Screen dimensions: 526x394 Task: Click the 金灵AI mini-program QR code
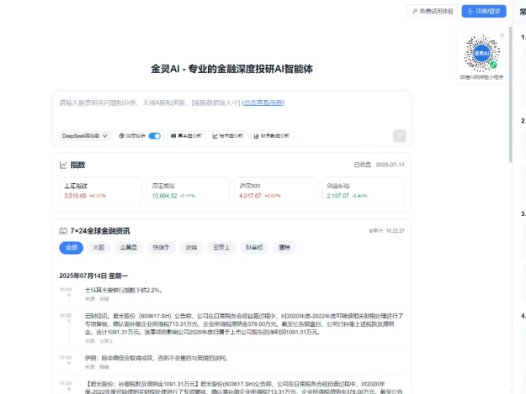click(x=482, y=53)
